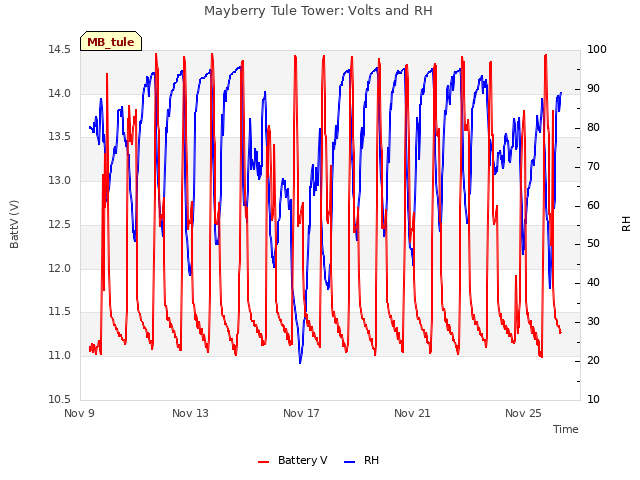Click the 12.5 voltage axis value
Screen dimensions: 640x480
point(59,224)
